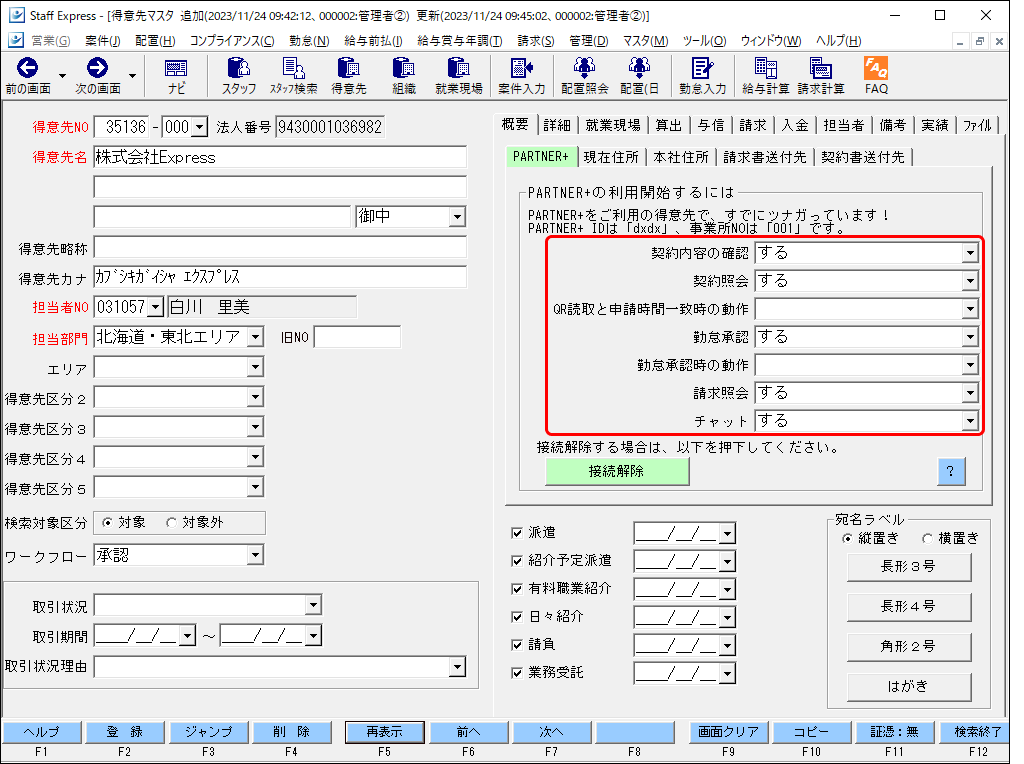Screen dimensions: 1024x764
Task: Open the 勤怠入力 toolbar icon
Action: tap(703, 68)
